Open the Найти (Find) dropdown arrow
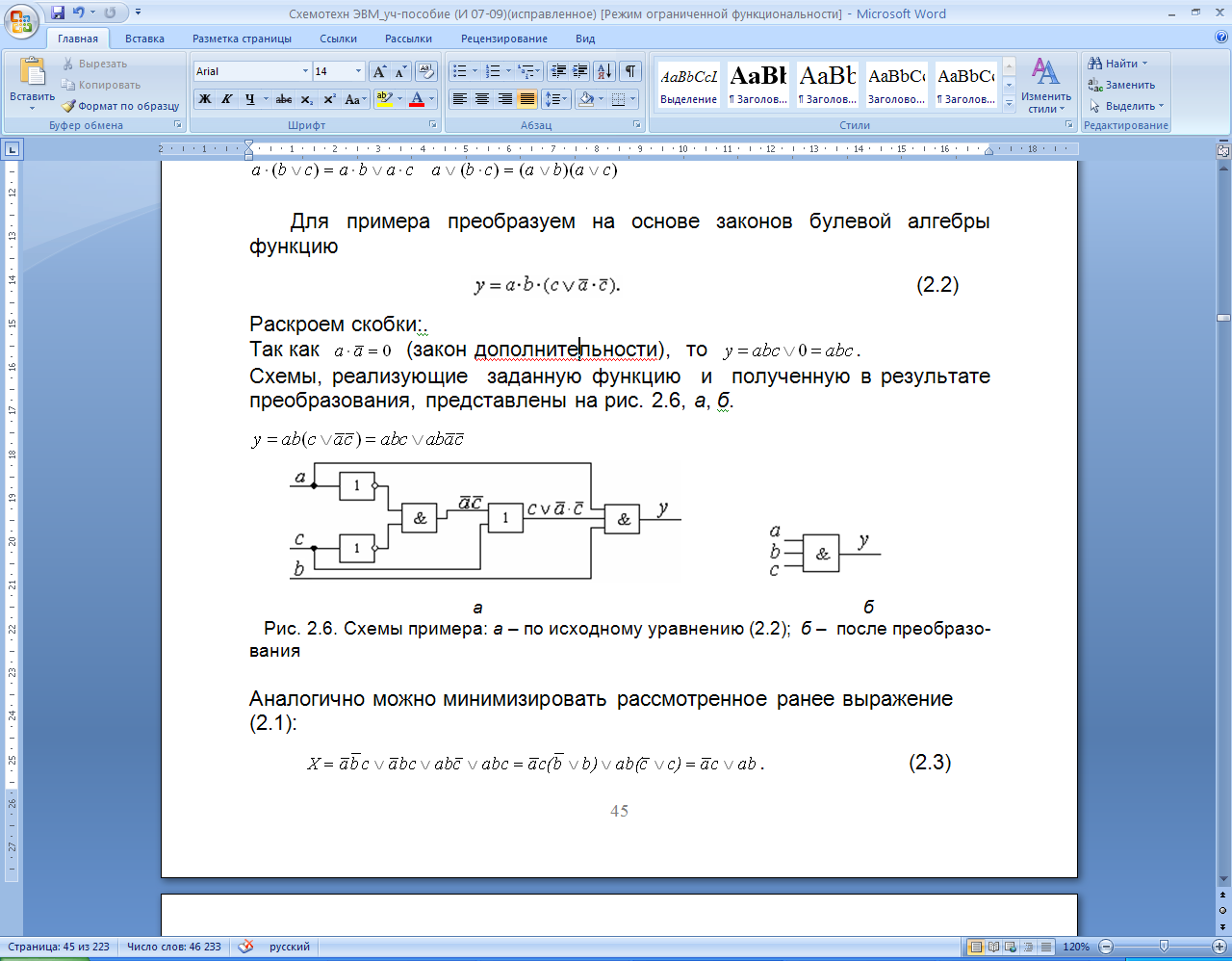 click(1144, 64)
